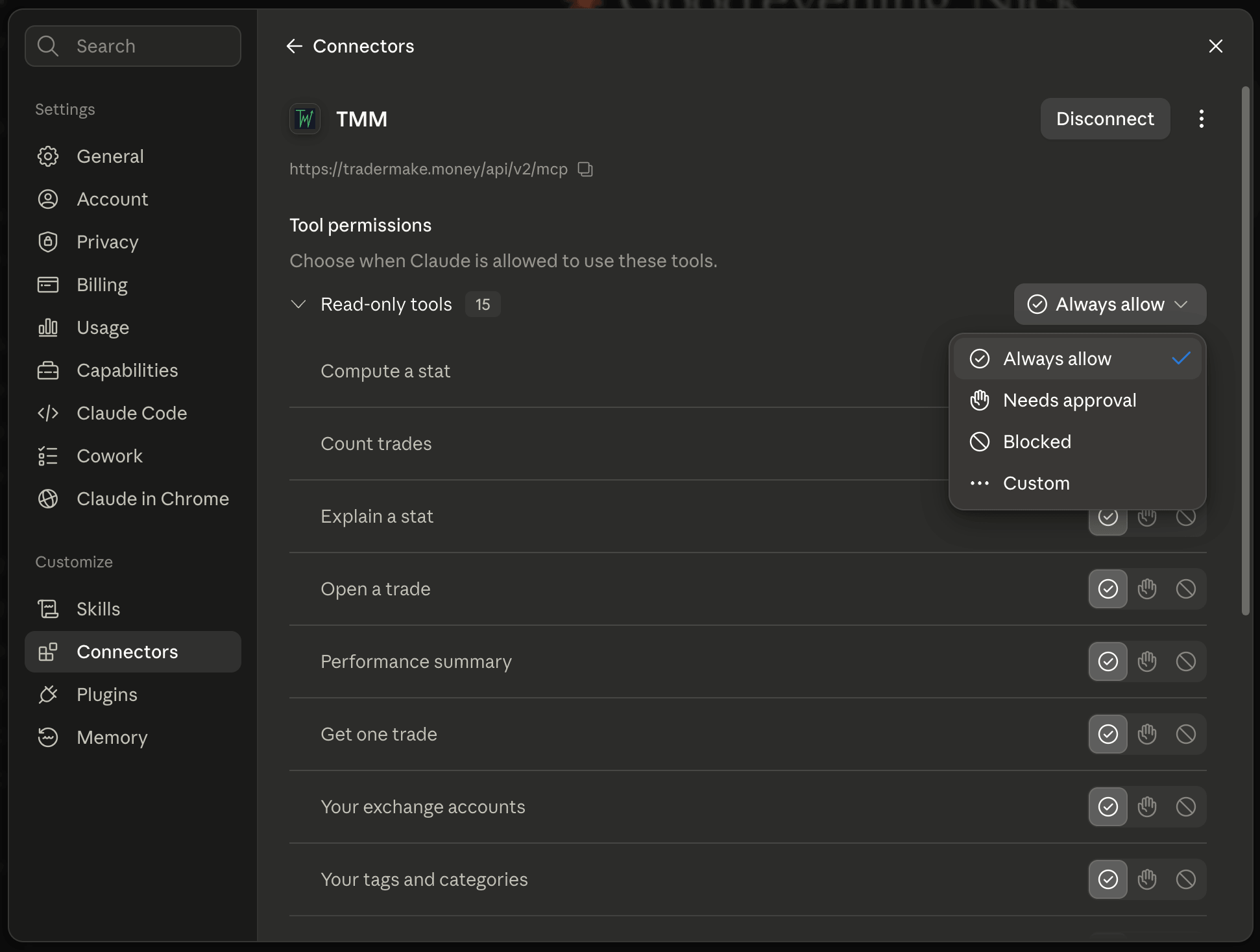Click the Claude Code brackets icon
The width and height of the screenshot is (1260, 952).
click(x=48, y=413)
